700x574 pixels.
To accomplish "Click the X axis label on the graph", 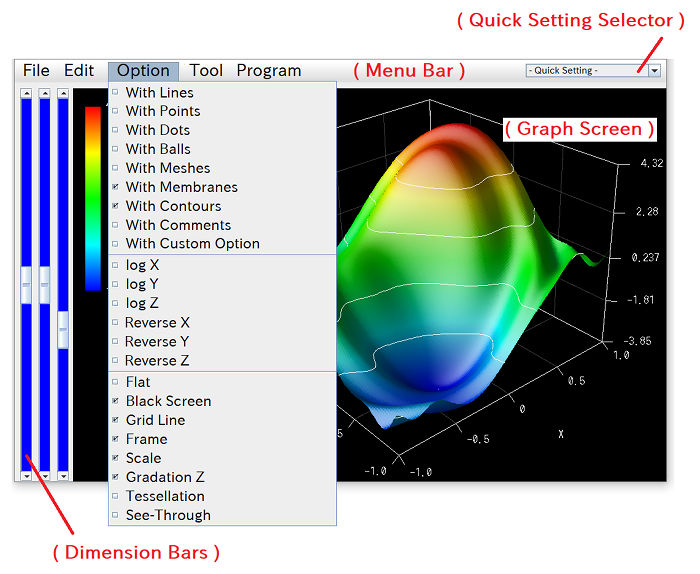I will [561, 434].
